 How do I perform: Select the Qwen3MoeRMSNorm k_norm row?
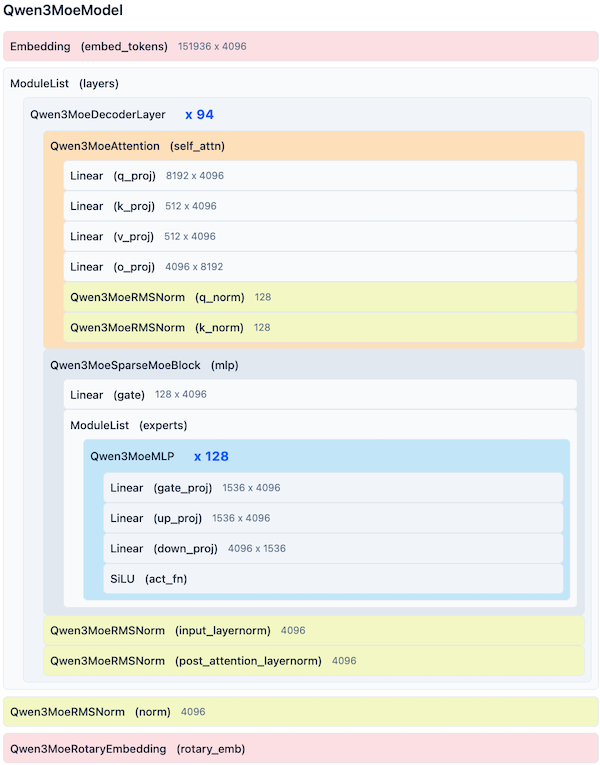[x=320, y=328]
